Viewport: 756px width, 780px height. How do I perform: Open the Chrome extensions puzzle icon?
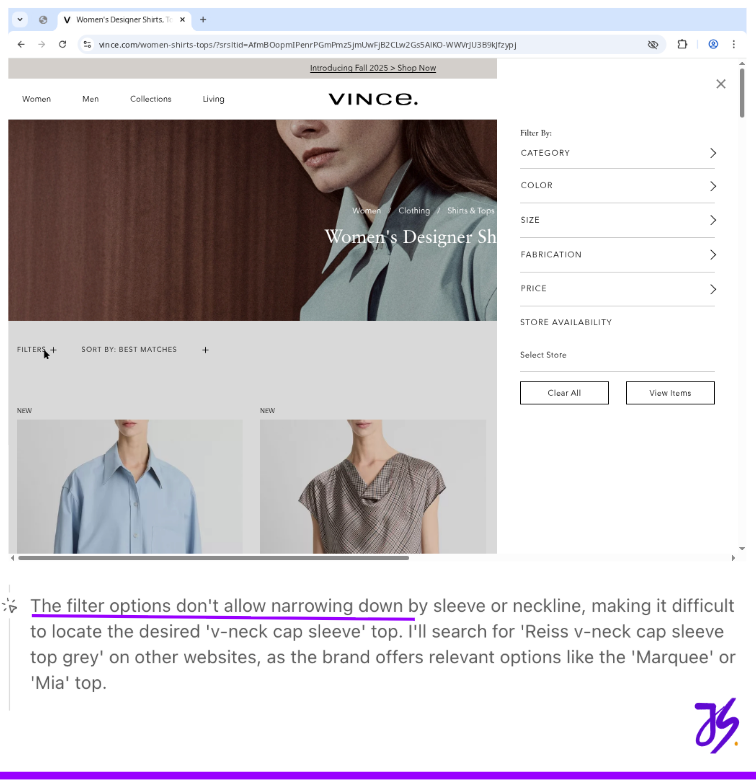(682, 45)
